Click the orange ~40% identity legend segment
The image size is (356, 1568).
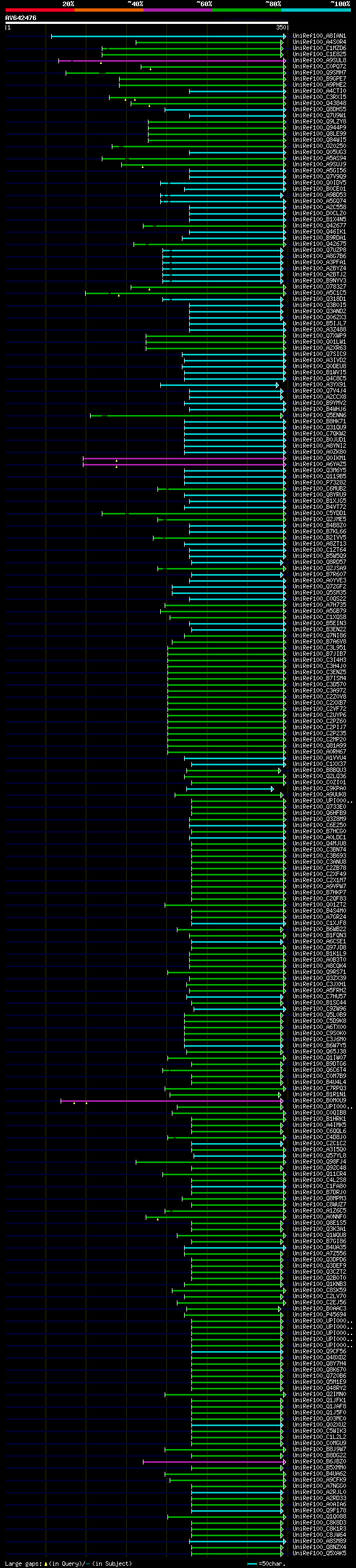coord(109,11)
